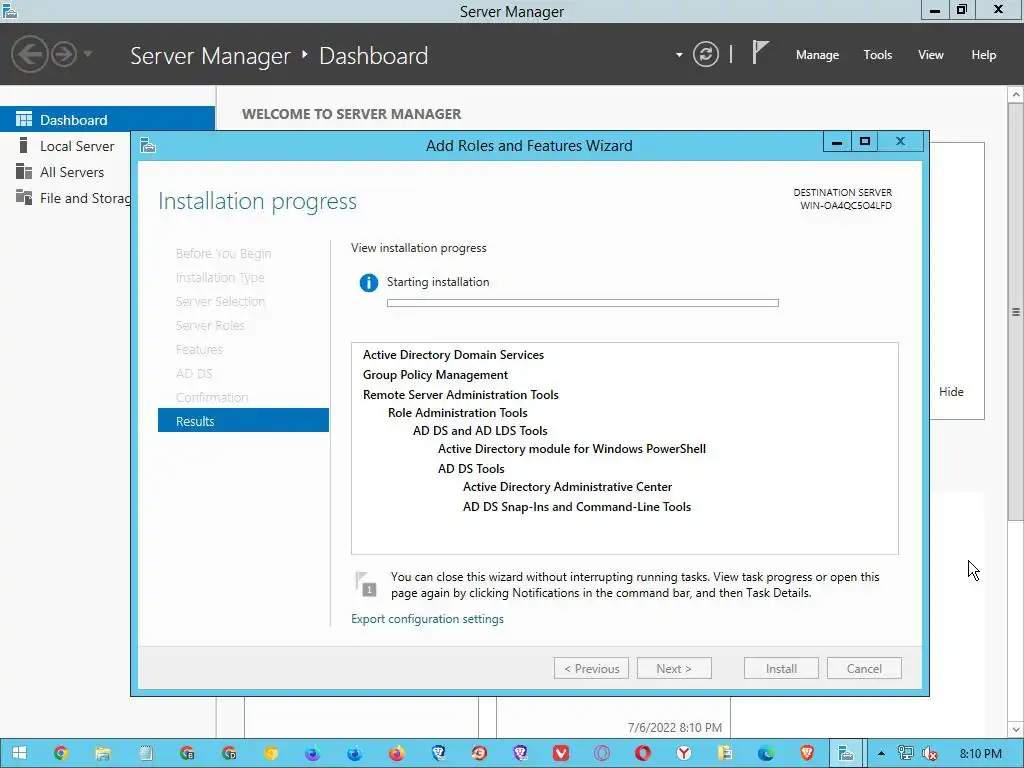
Task: Open Chrome Canary yellow icon on taskbar
Action: point(270,754)
